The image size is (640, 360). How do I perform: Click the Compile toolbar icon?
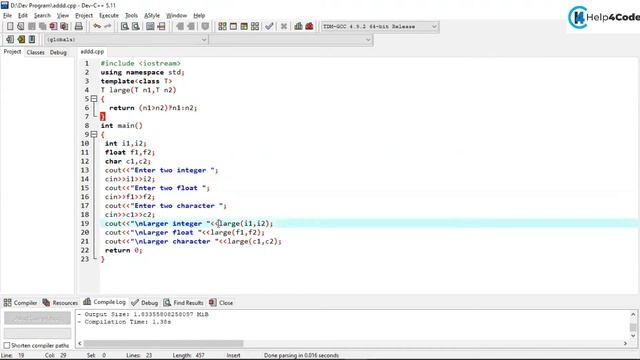(222, 27)
